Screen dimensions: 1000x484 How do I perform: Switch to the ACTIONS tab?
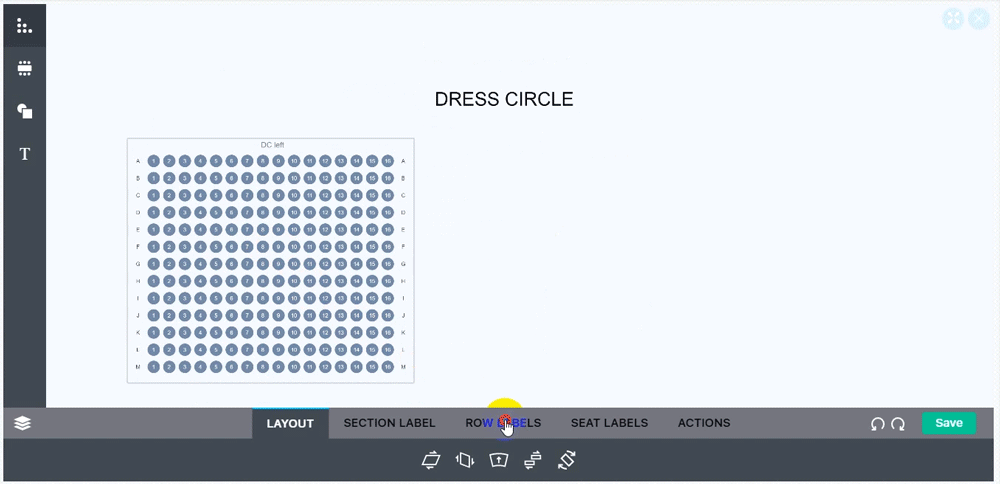[x=703, y=423]
